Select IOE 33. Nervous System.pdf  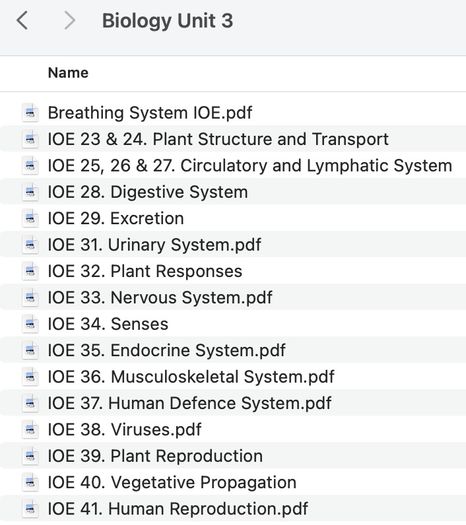tap(233, 297)
